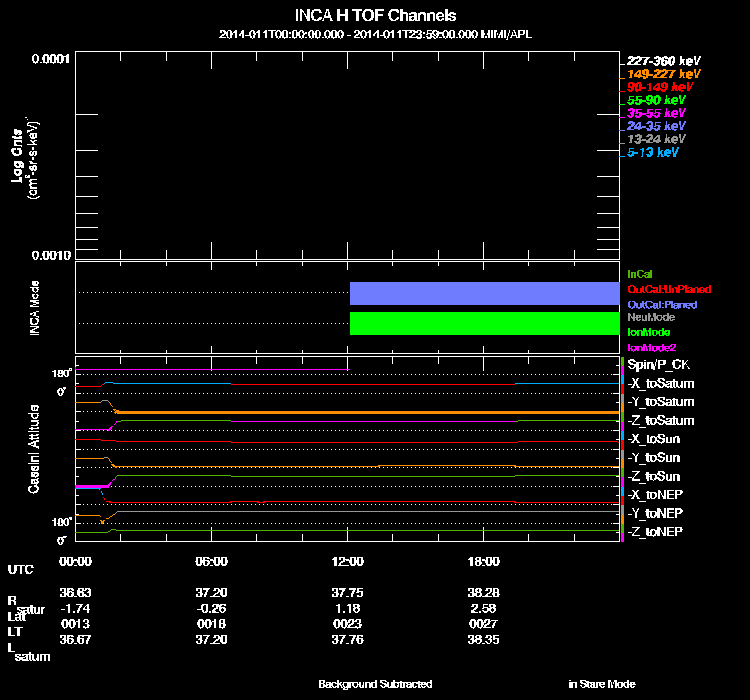The image size is (750, 700).
Task: Click the 12:00 UTC time tick label
Action: pos(347,561)
